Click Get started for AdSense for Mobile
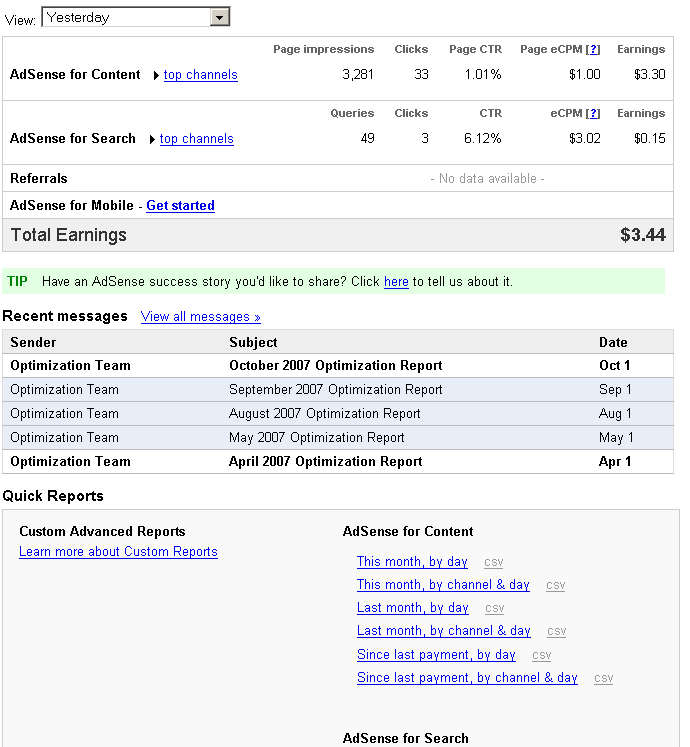The height and width of the screenshot is (747, 690). pyautogui.click(x=180, y=205)
